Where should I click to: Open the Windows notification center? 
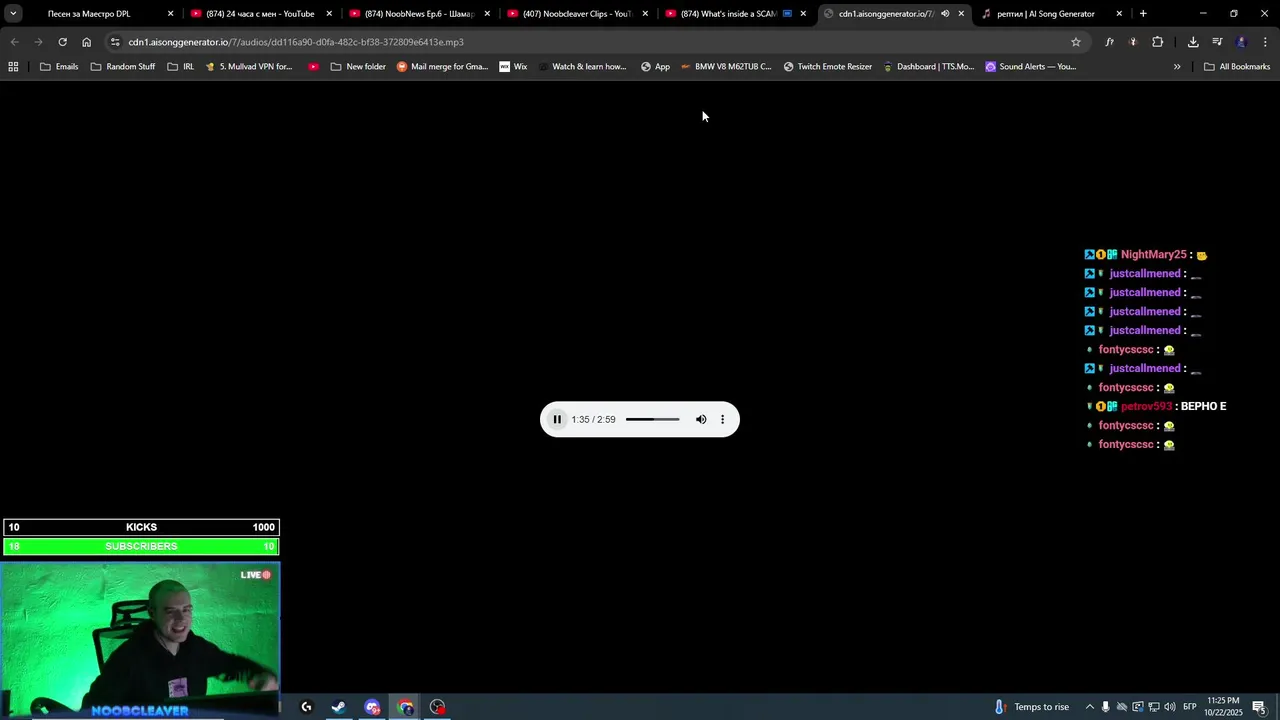click(1259, 707)
